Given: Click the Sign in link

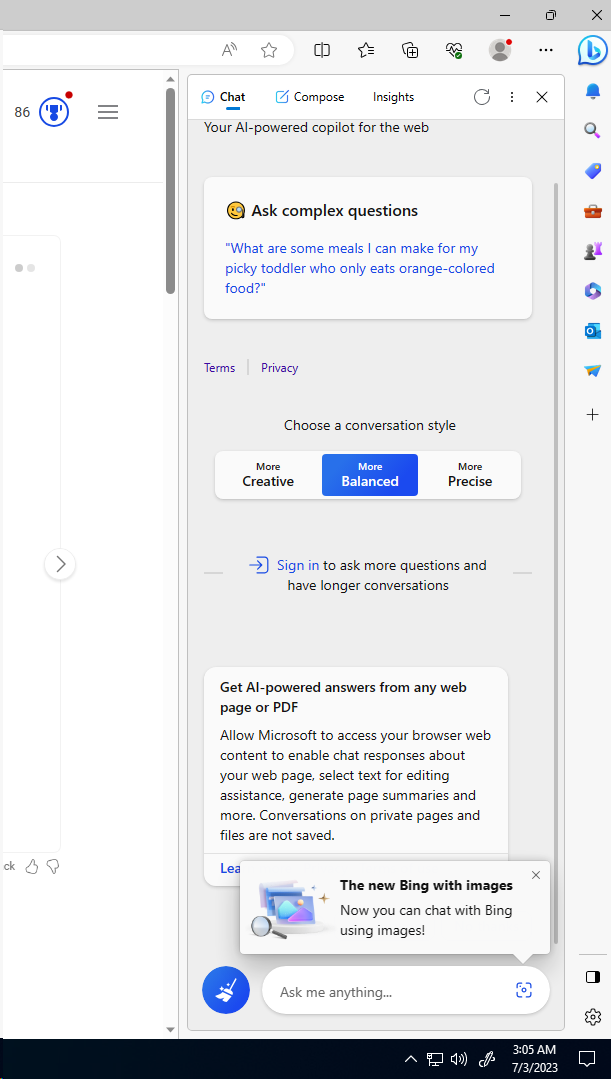Looking at the screenshot, I should click(298, 565).
